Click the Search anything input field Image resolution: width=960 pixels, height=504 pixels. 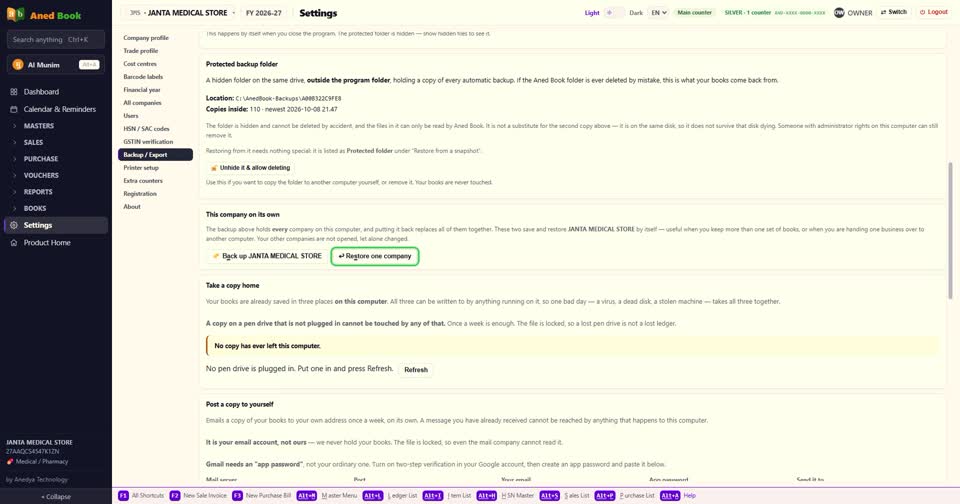point(56,39)
